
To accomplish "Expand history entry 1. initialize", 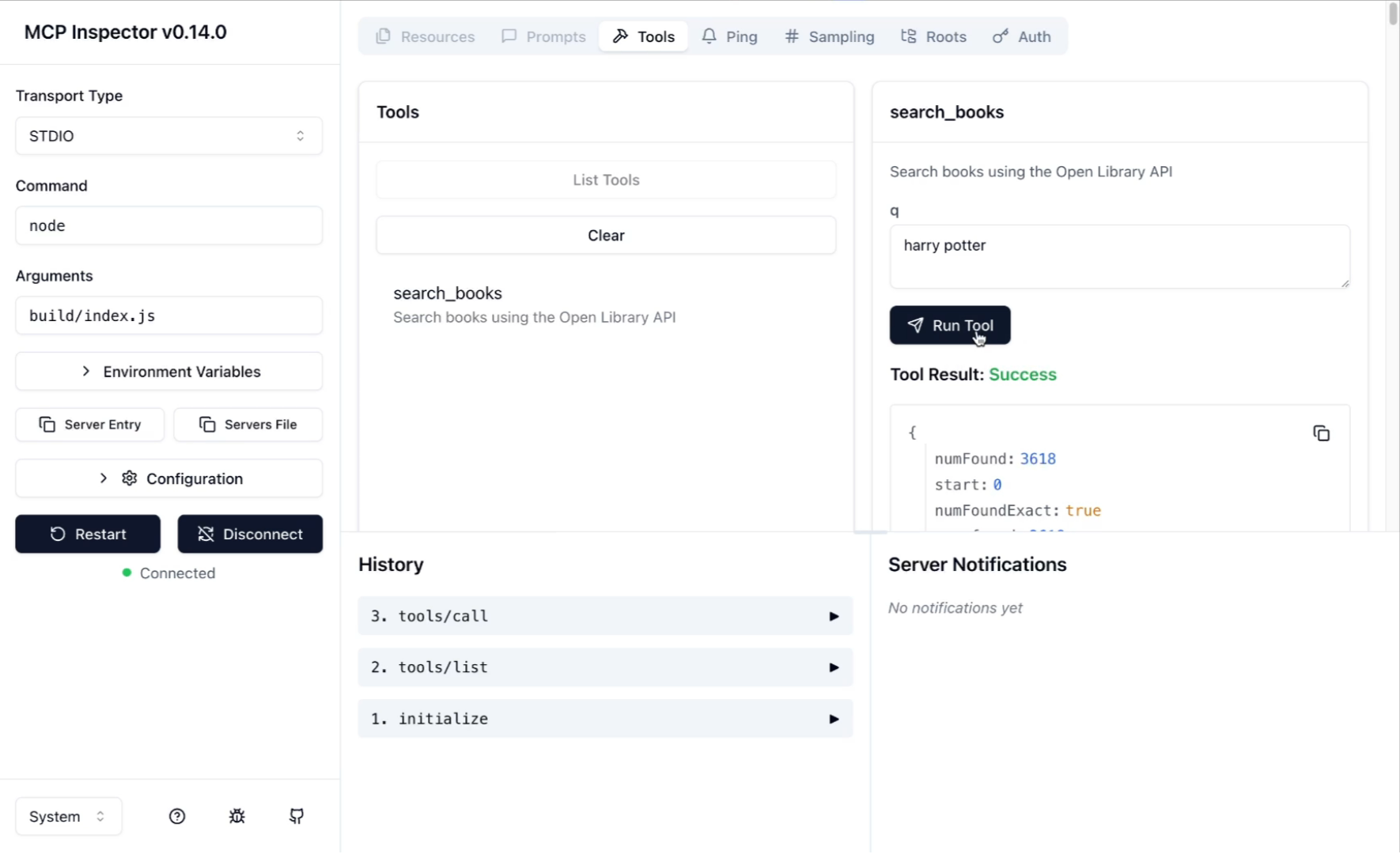I will pos(605,719).
